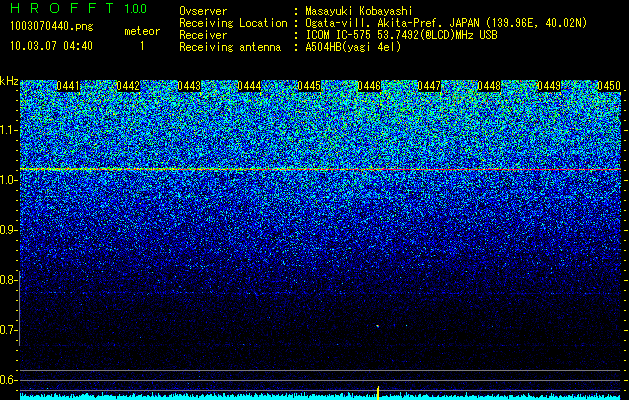
Task: Select the Ogata-vill. Akita-Pref. JAPAN location text
Action: click(446, 24)
